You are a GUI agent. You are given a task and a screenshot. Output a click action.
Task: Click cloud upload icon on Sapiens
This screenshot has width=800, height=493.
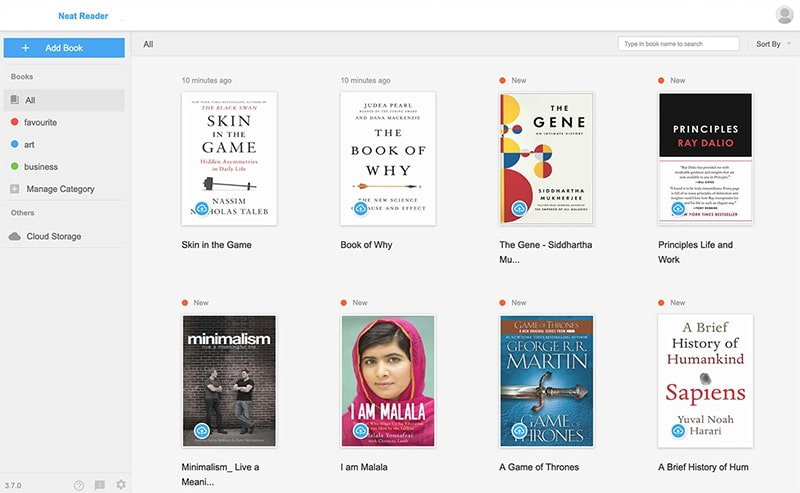tap(678, 431)
